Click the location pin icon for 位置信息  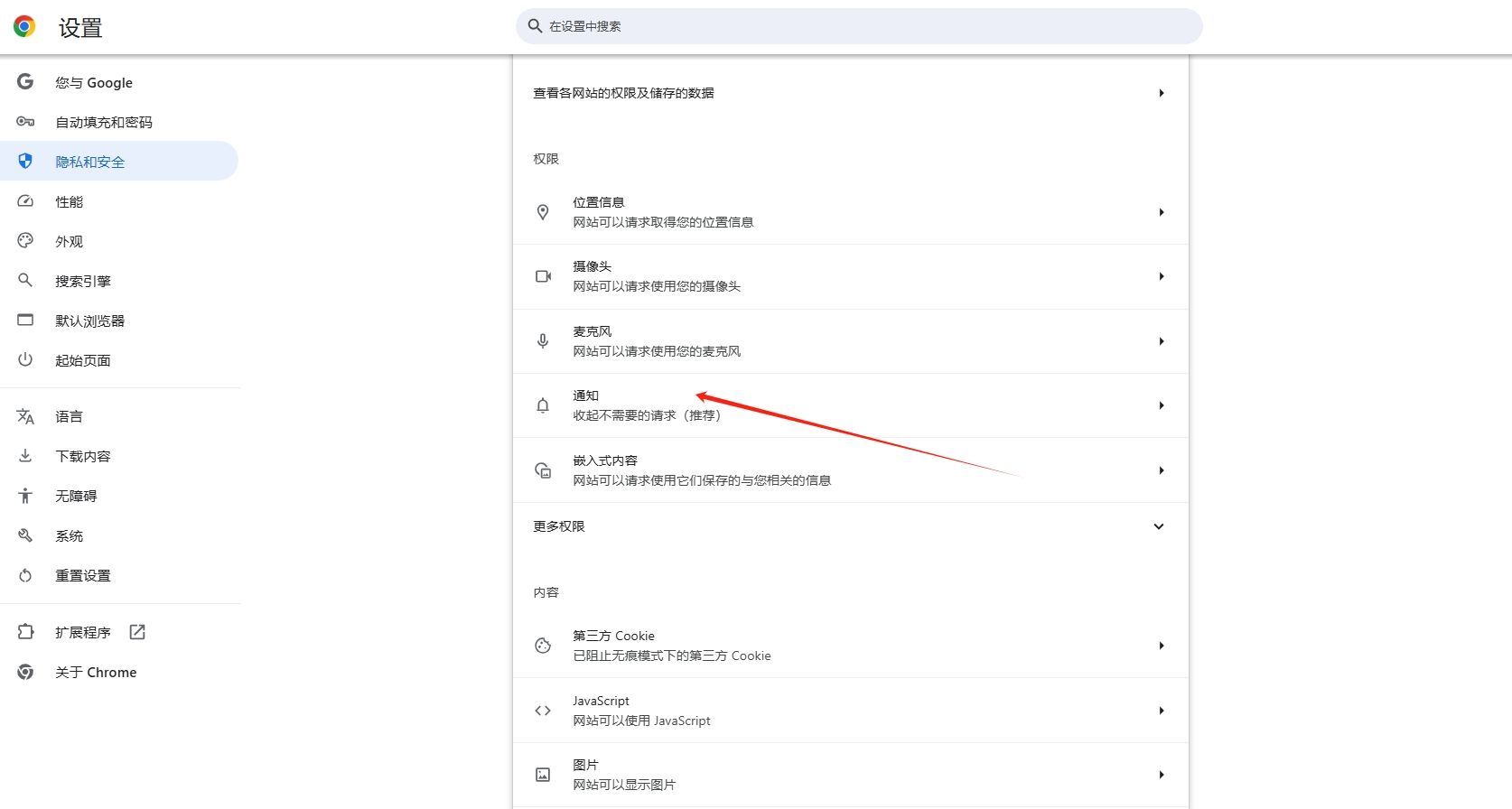click(543, 212)
